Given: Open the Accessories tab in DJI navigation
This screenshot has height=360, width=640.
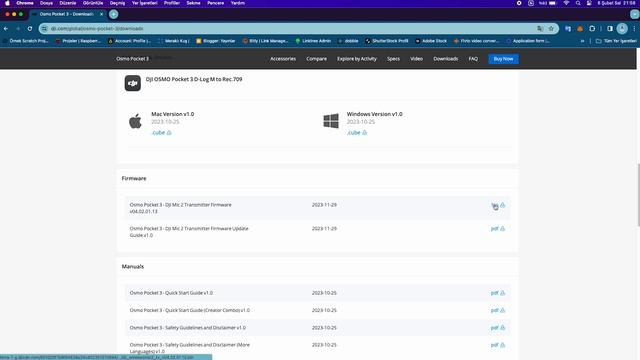Looking at the screenshot, I should [283, 59].
